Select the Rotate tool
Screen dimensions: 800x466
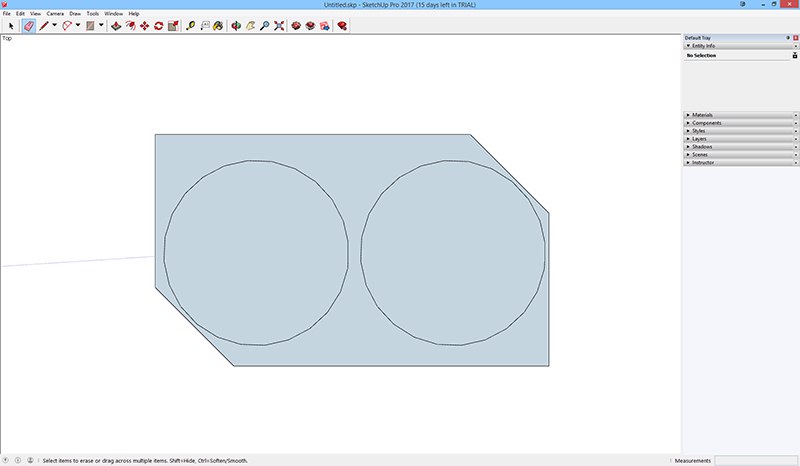pyautogui.click(x=158, y=26)
